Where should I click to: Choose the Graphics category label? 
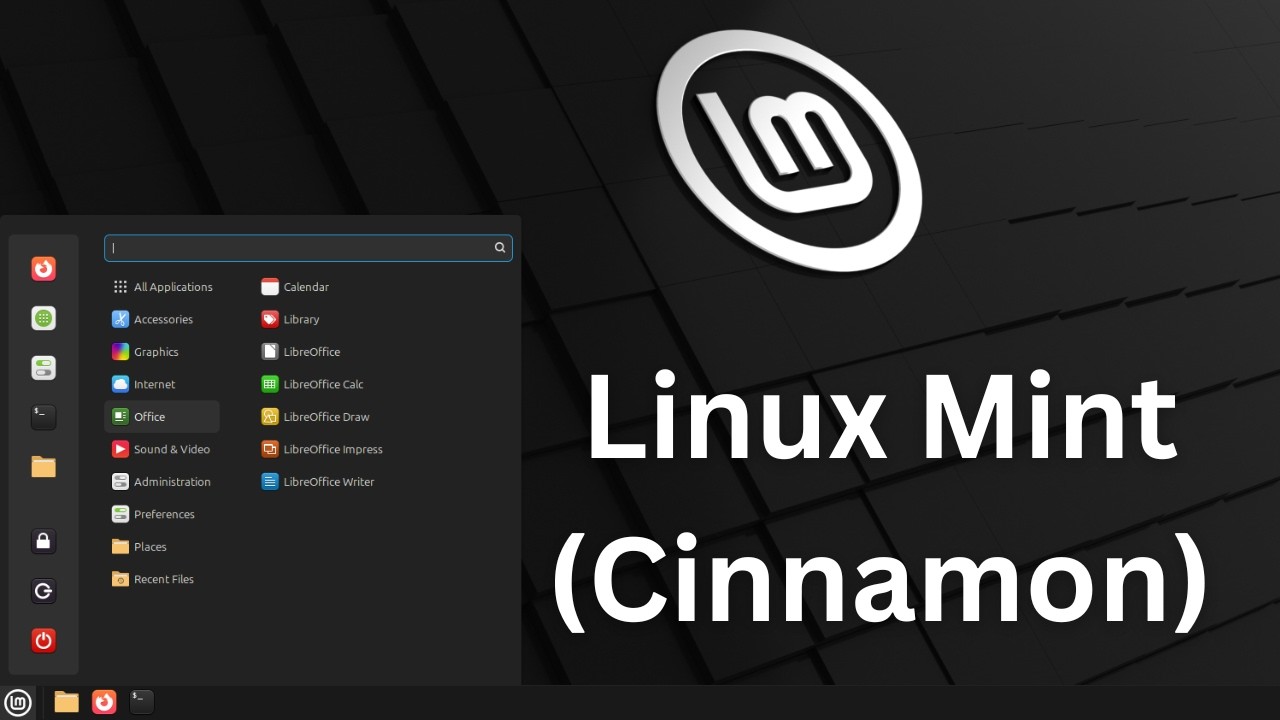tap(156, 352)
